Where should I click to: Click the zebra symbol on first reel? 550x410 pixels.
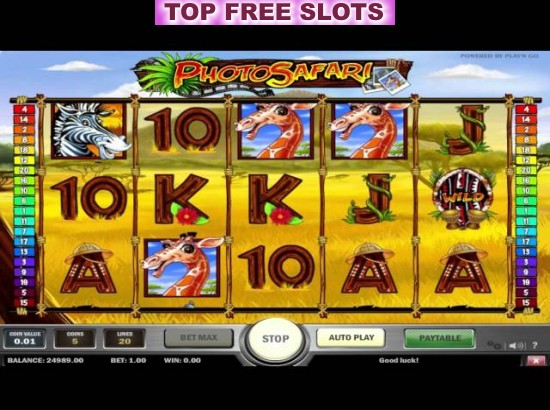[x=90, y=130]
